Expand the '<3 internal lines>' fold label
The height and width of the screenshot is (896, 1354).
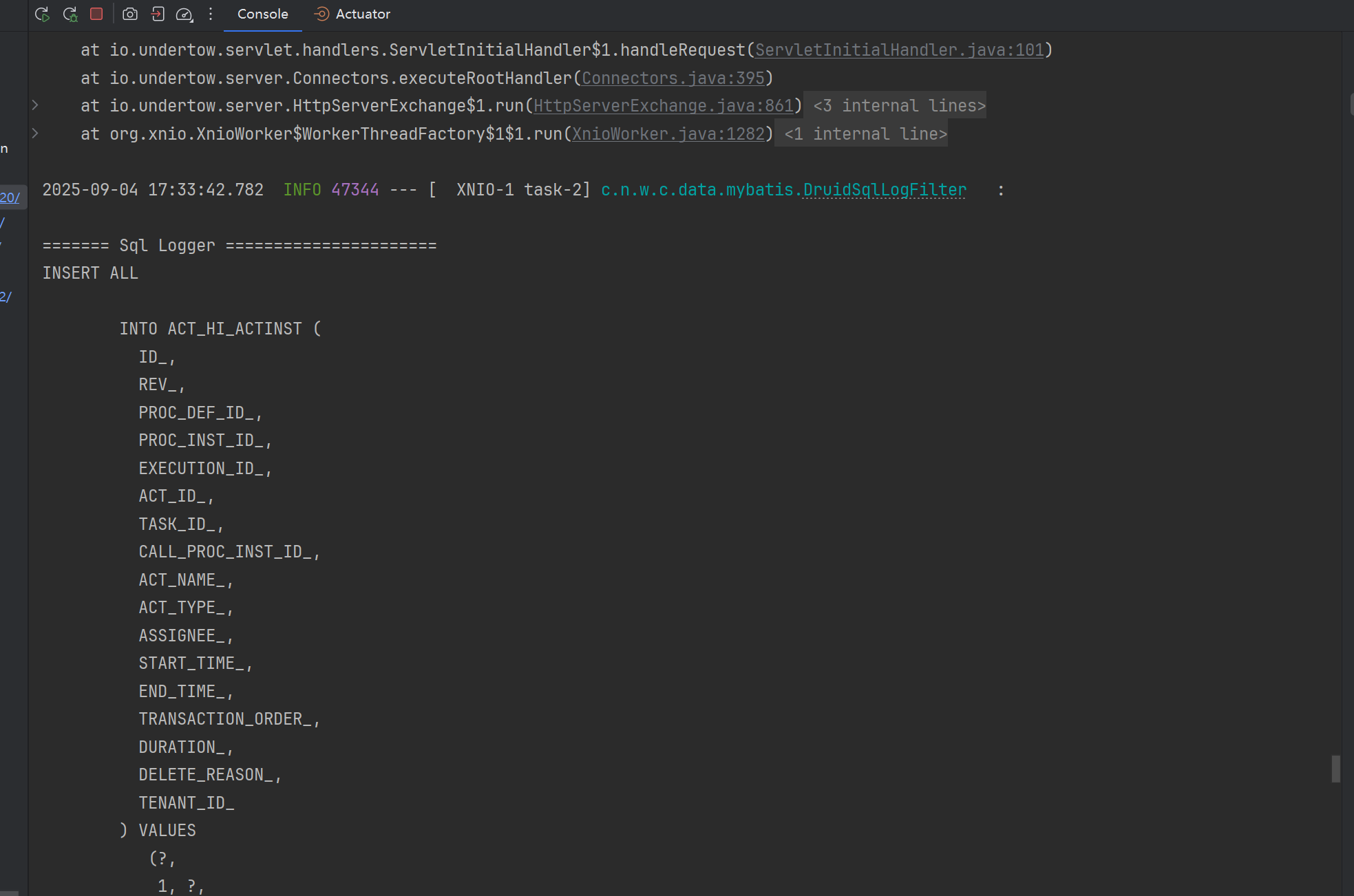tap(899, 106)
